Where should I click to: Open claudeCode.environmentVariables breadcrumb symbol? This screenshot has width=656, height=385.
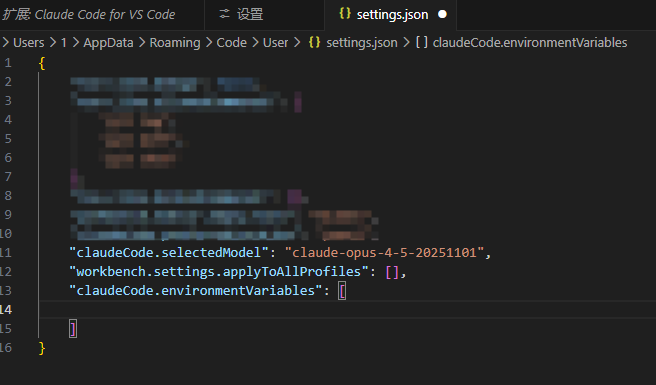pos(530,43)
